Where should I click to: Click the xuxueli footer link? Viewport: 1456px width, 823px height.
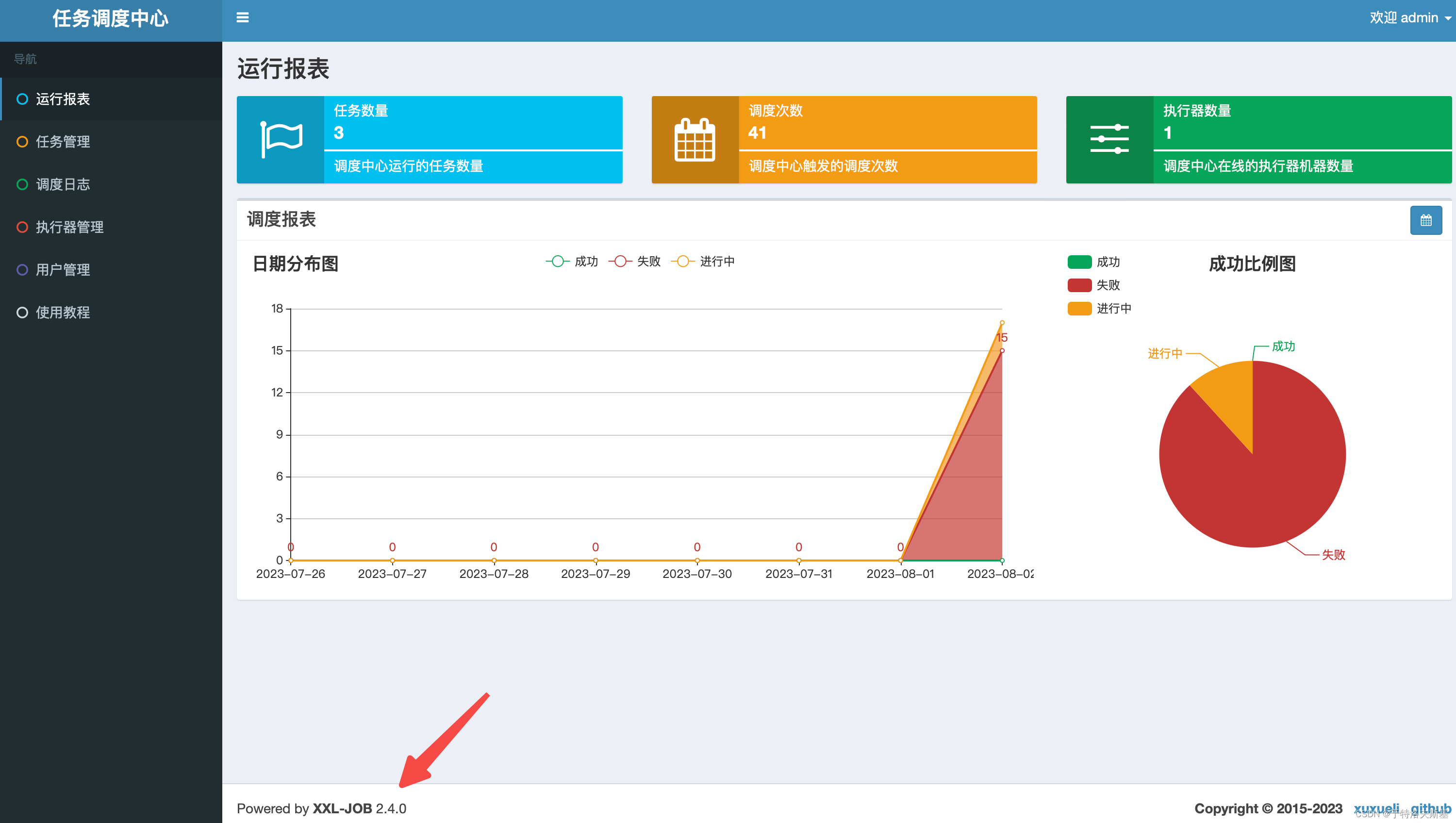click(1376, 808)
